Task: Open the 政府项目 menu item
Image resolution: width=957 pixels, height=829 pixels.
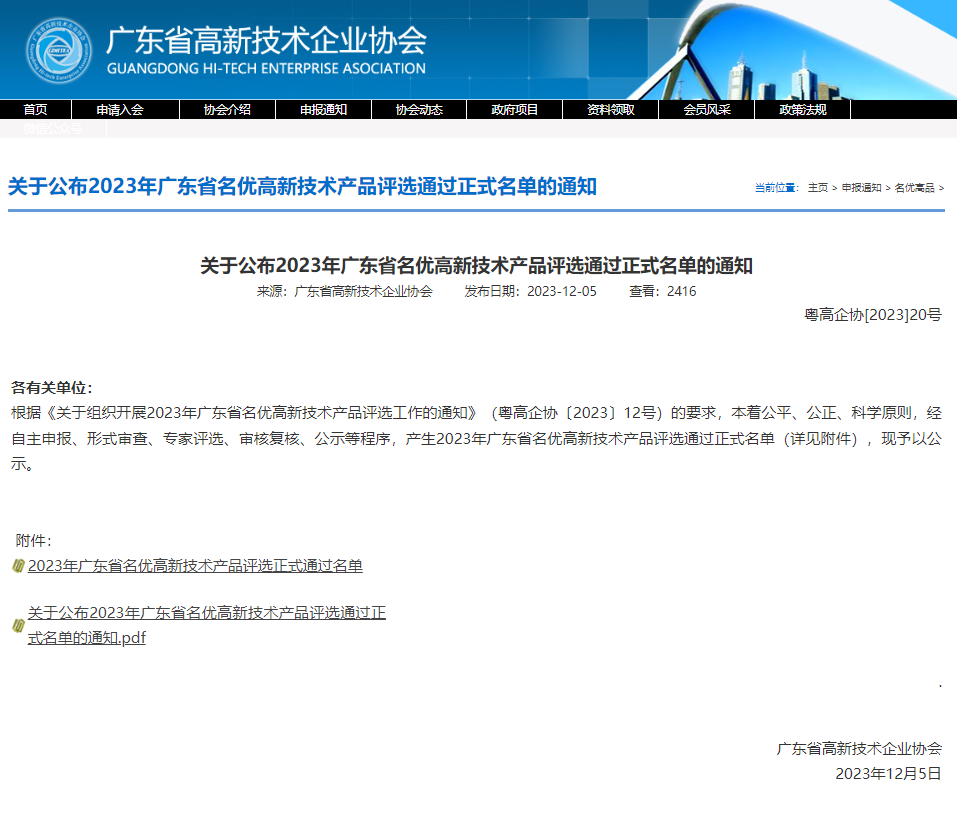Action: [515, 109]
